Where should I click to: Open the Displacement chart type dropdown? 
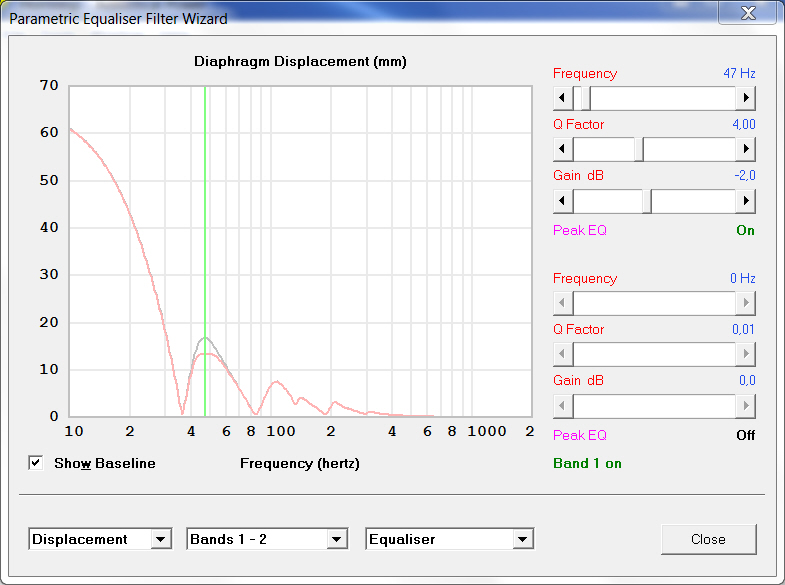pos(160,539)
